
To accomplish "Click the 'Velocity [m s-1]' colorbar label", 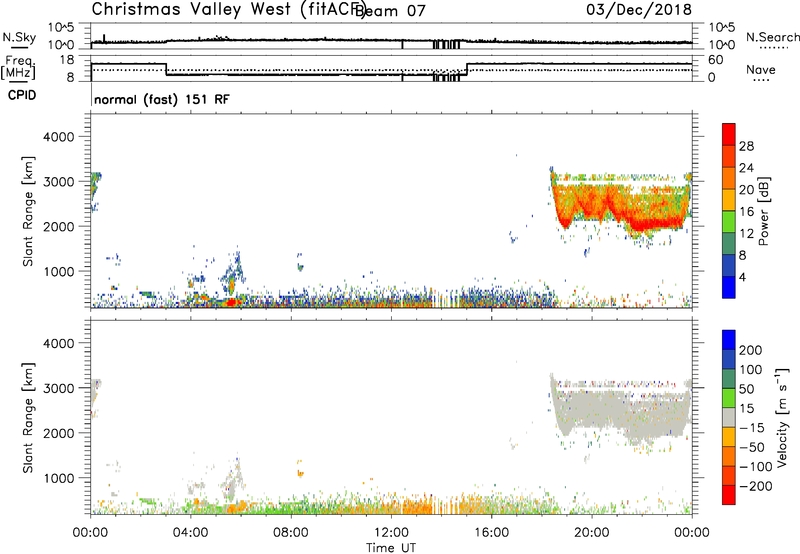I will 781,417.
